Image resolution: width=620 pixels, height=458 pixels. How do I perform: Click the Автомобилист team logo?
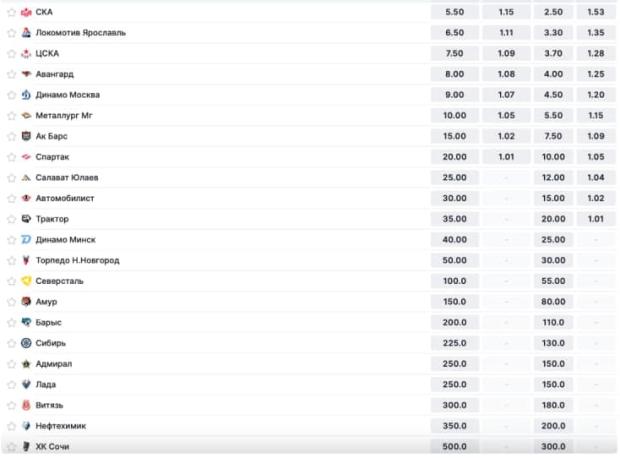click(26, 198)
